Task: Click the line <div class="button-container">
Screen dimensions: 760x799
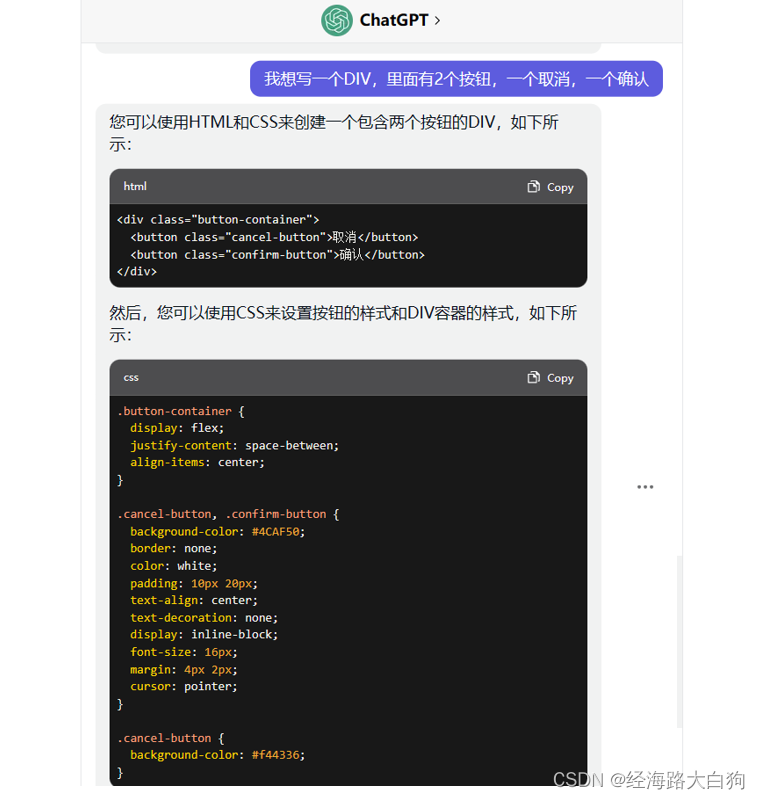Action: click(218, 220)
